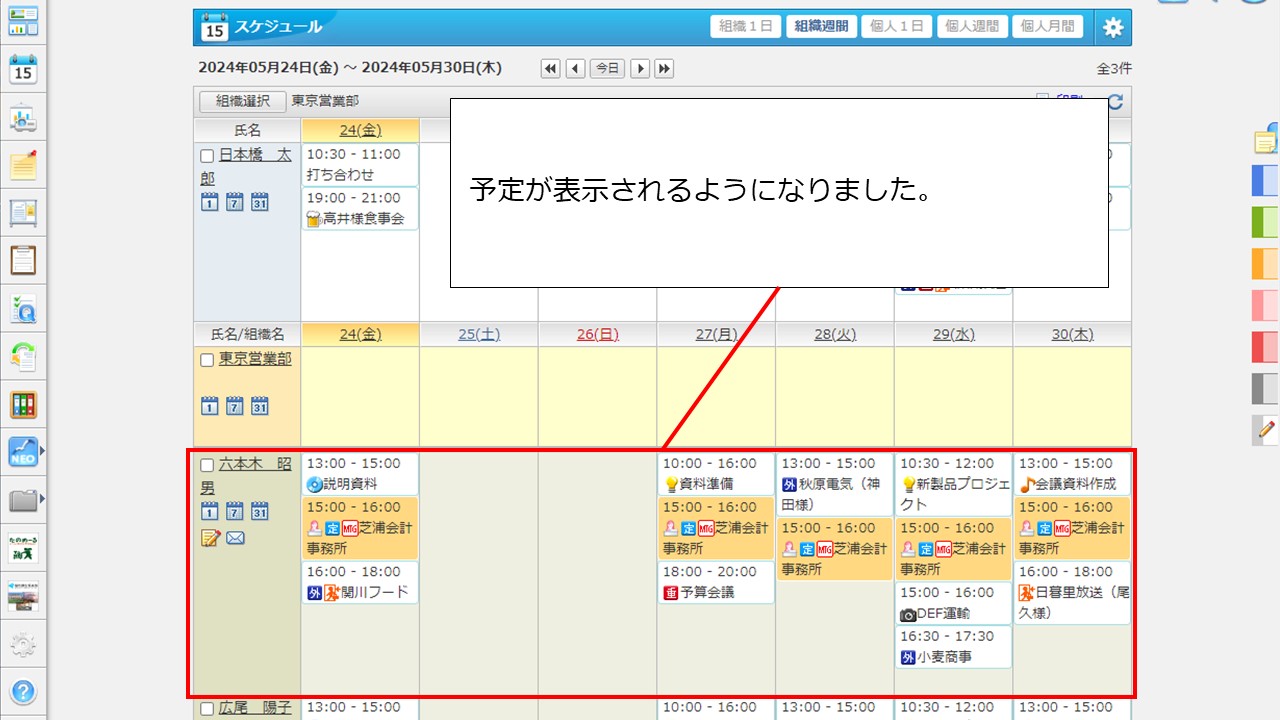The height and width of the screenshot is (720, 1280).
Task: Expand the folder sidebar menu arrow
Action: point(41,498)
